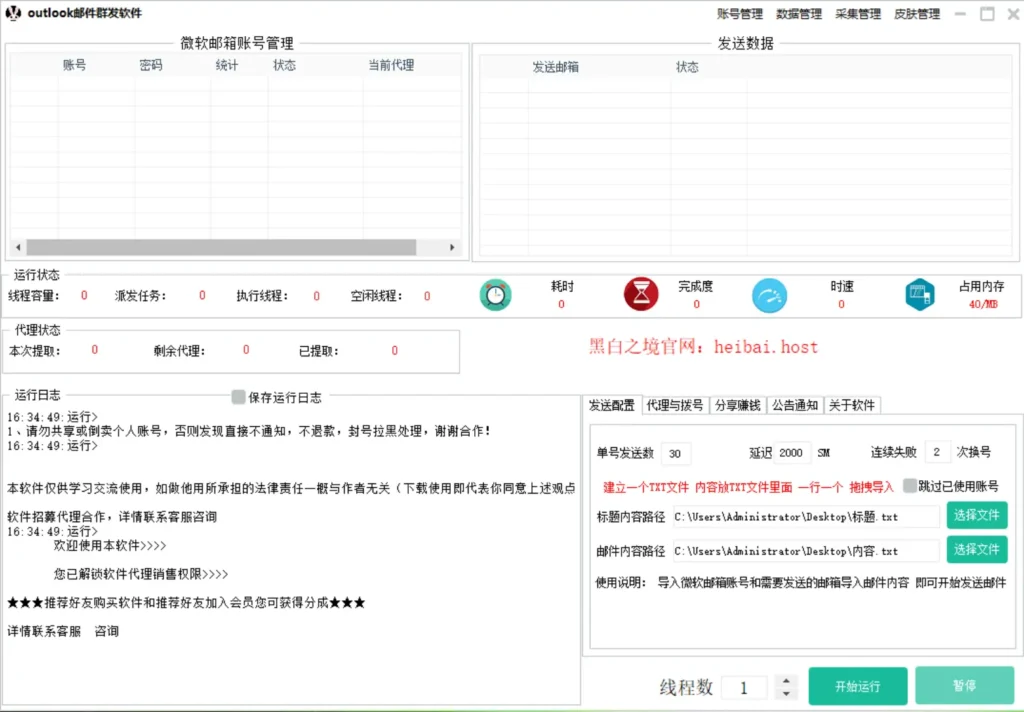Close the outlook邮件群发软件 window
Viewport: 1024px width, 712px height.
click(x=1013, y=14)
